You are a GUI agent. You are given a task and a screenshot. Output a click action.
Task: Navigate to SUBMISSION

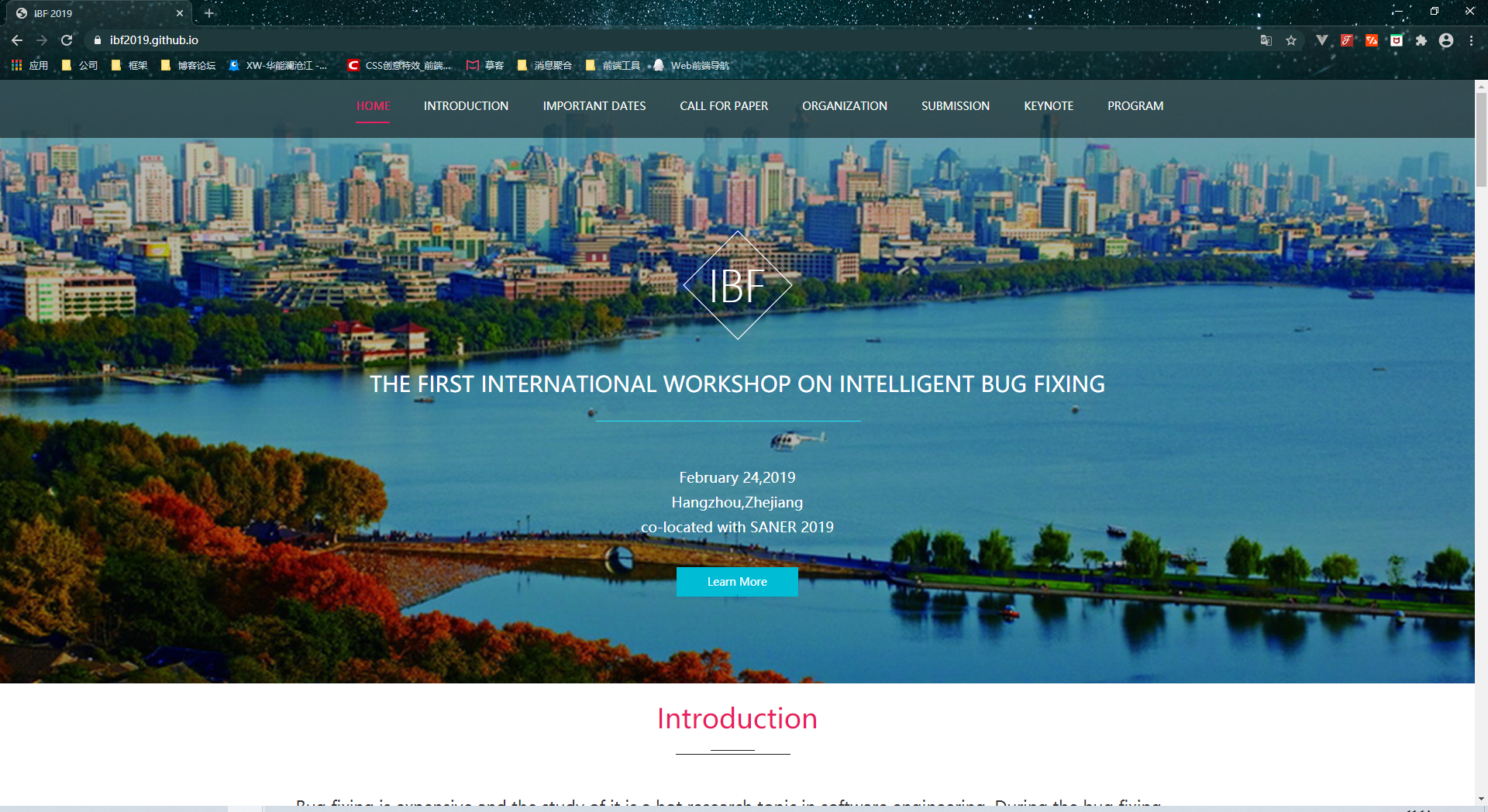(x=956, y=106)
